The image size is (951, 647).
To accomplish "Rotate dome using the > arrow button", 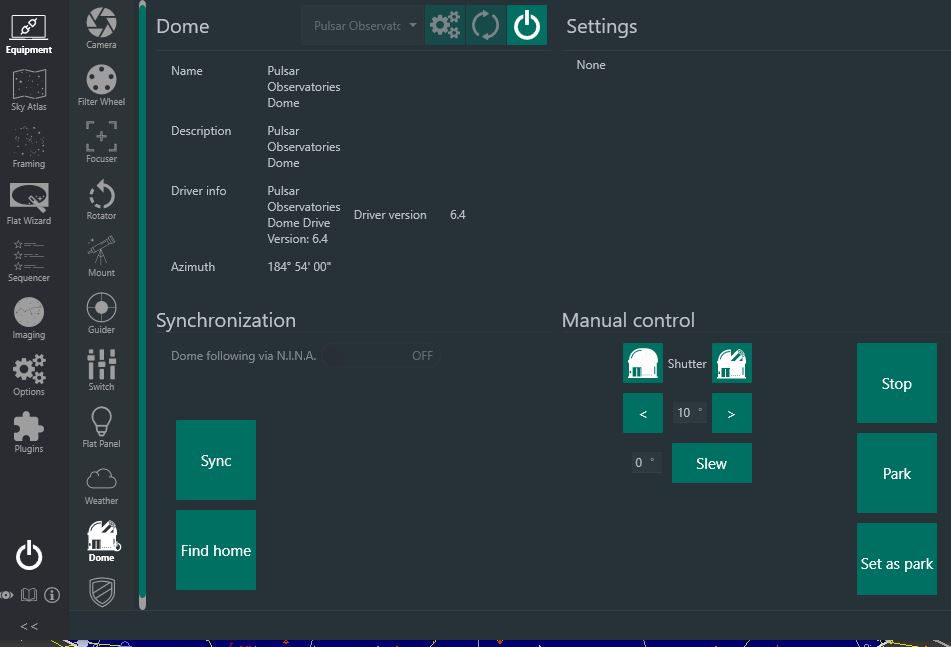I will pos(731,413).
